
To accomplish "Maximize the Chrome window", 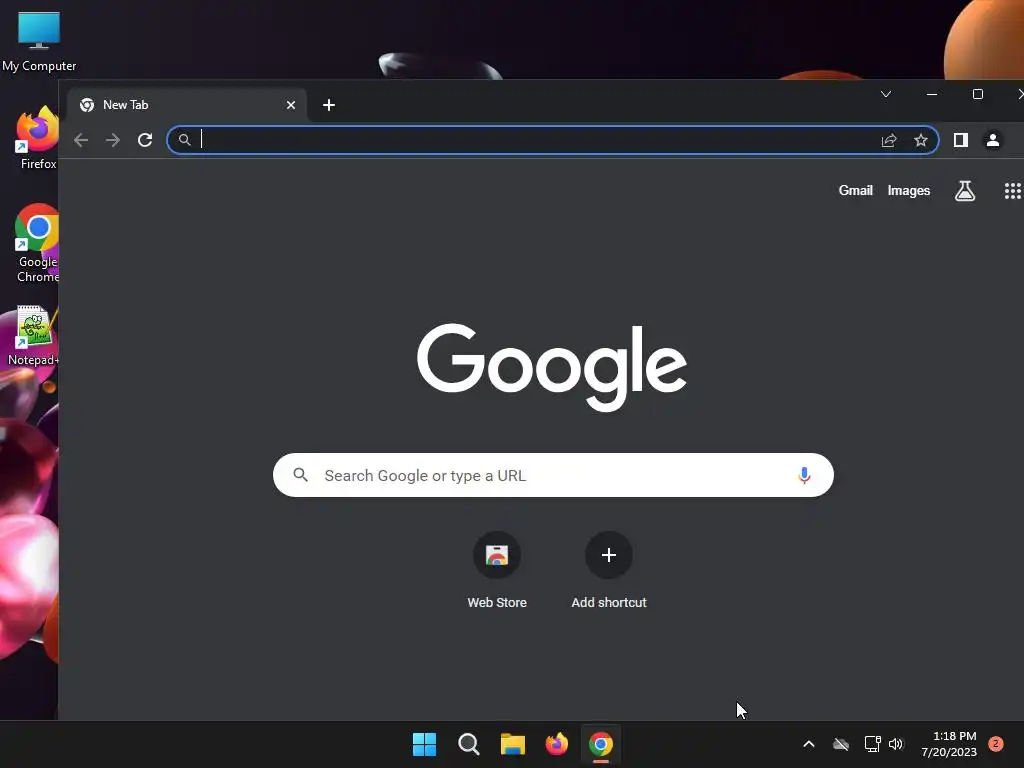I will (x=978, y=94).
